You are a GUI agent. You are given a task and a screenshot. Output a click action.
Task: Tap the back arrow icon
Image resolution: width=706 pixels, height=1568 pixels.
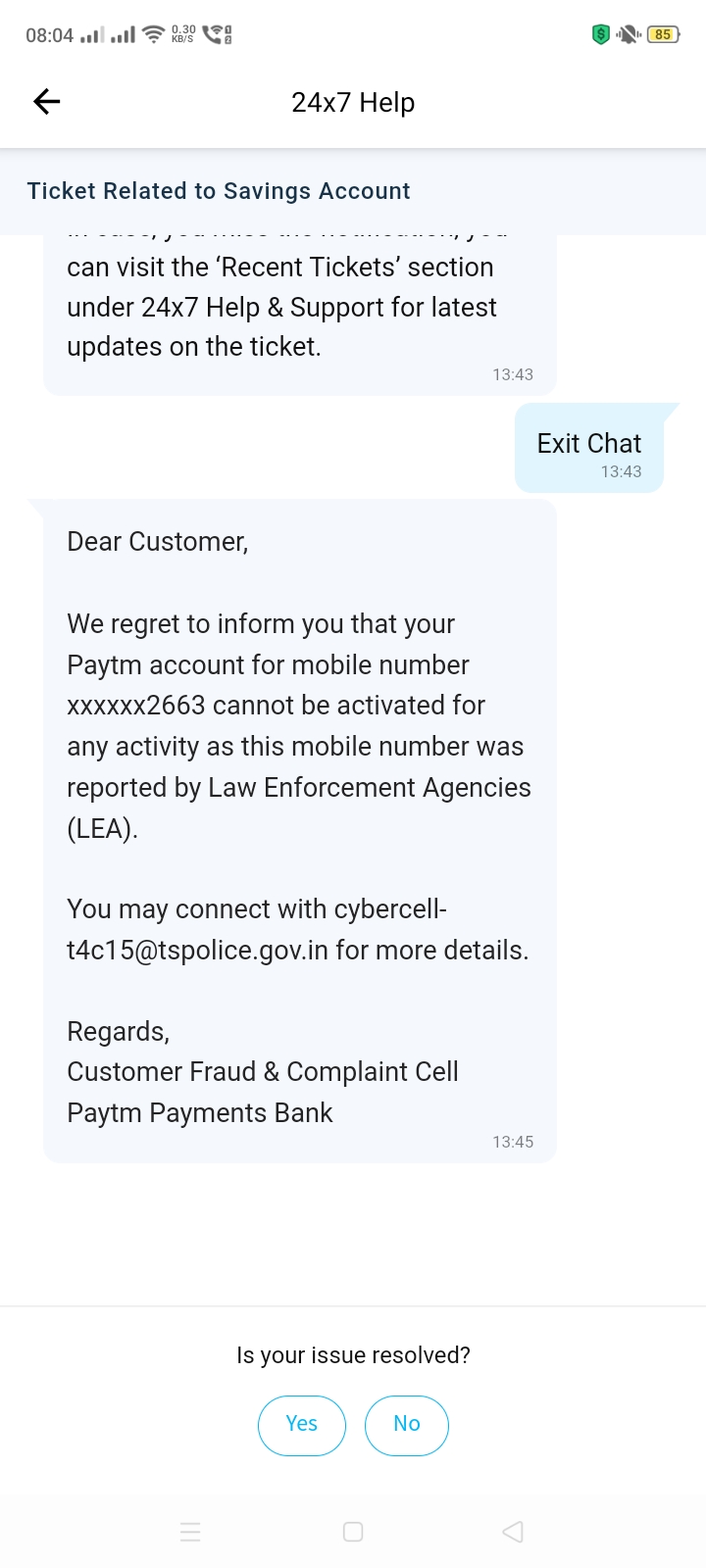(x=47, y=102)
